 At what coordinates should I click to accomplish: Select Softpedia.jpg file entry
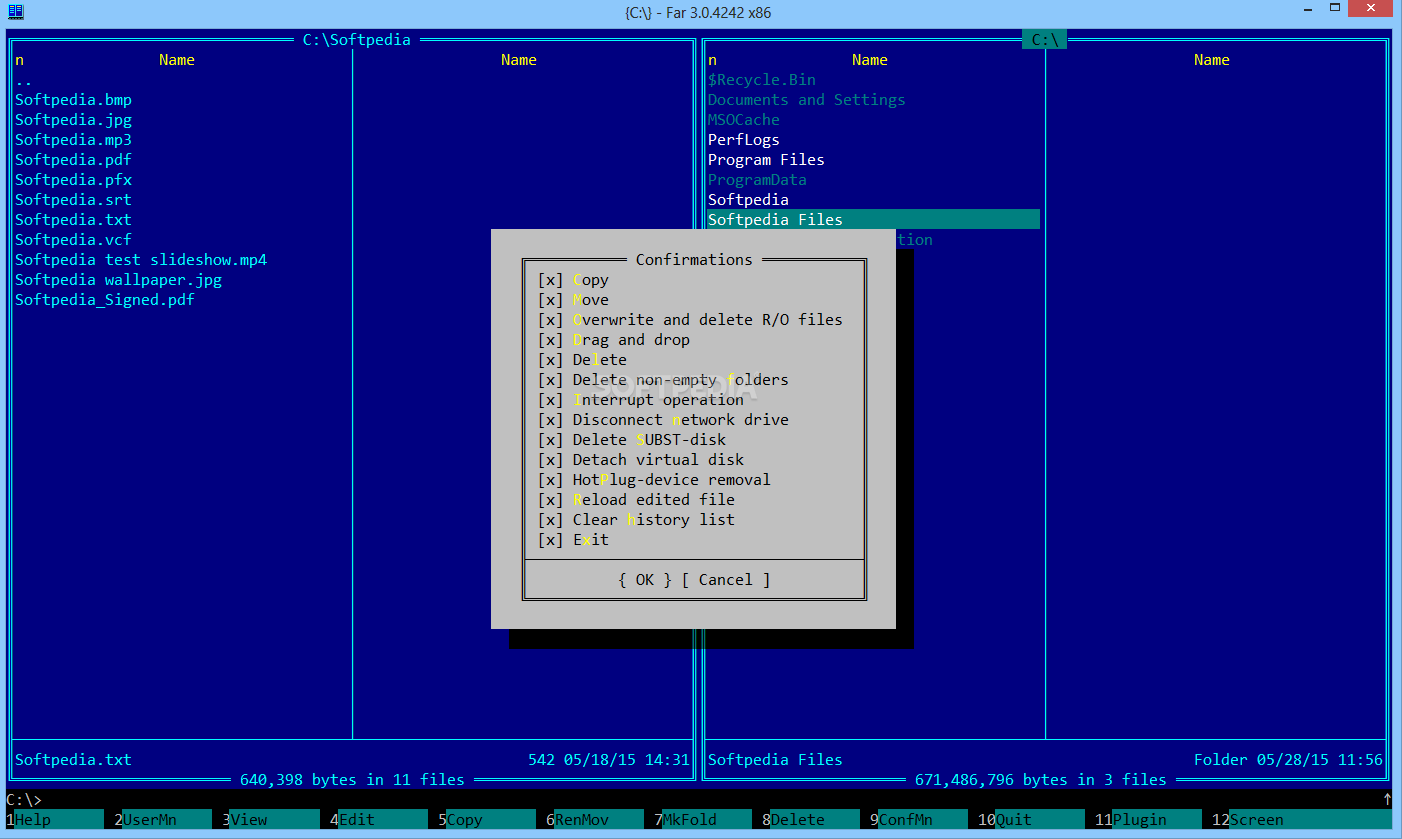click(73, 120)
